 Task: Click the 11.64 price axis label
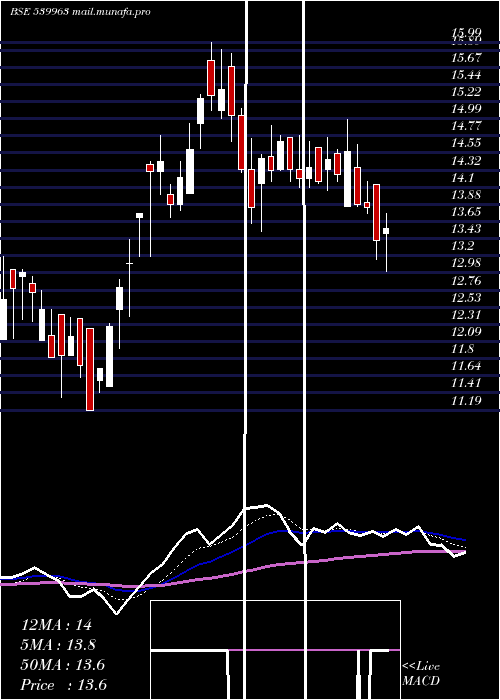[467, 366]
